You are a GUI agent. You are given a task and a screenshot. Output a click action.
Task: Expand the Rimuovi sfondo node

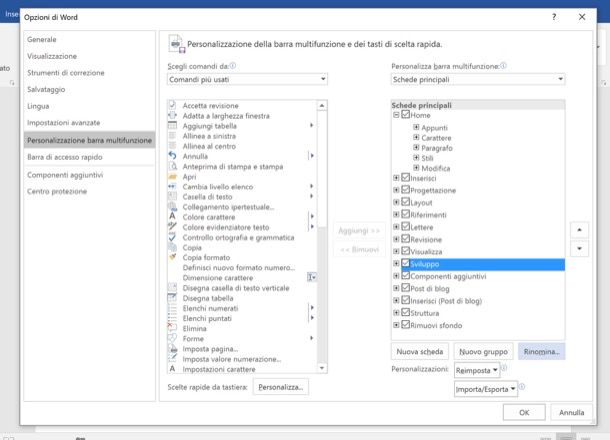tap(396, 325)
